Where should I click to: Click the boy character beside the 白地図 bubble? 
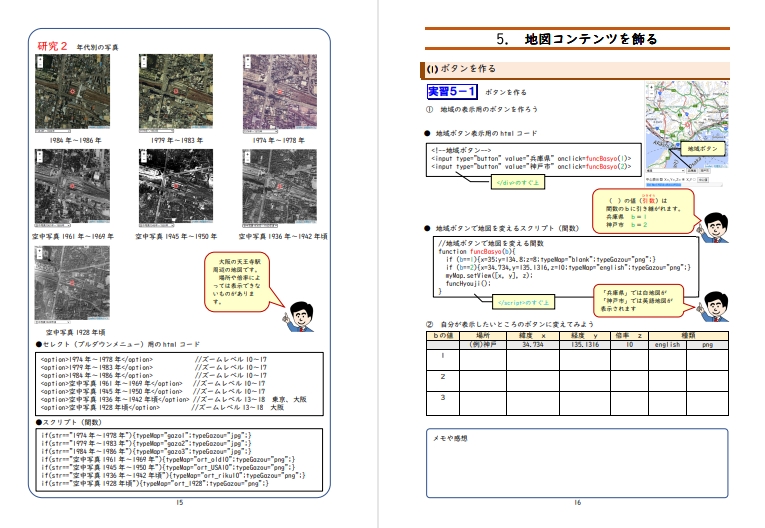point(713,306)
